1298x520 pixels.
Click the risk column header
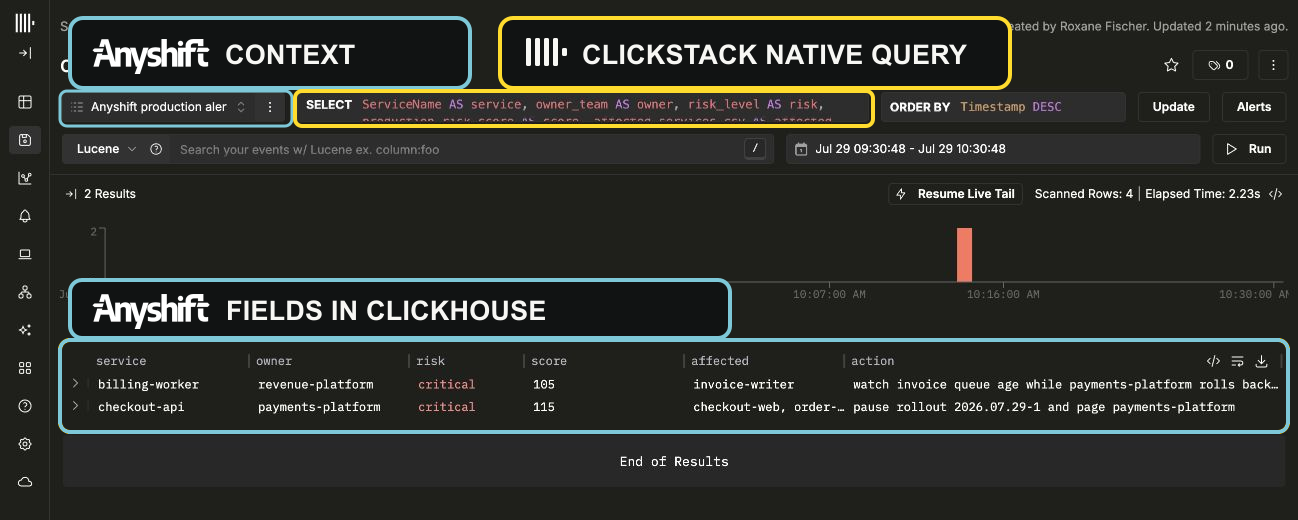point(431,361)
